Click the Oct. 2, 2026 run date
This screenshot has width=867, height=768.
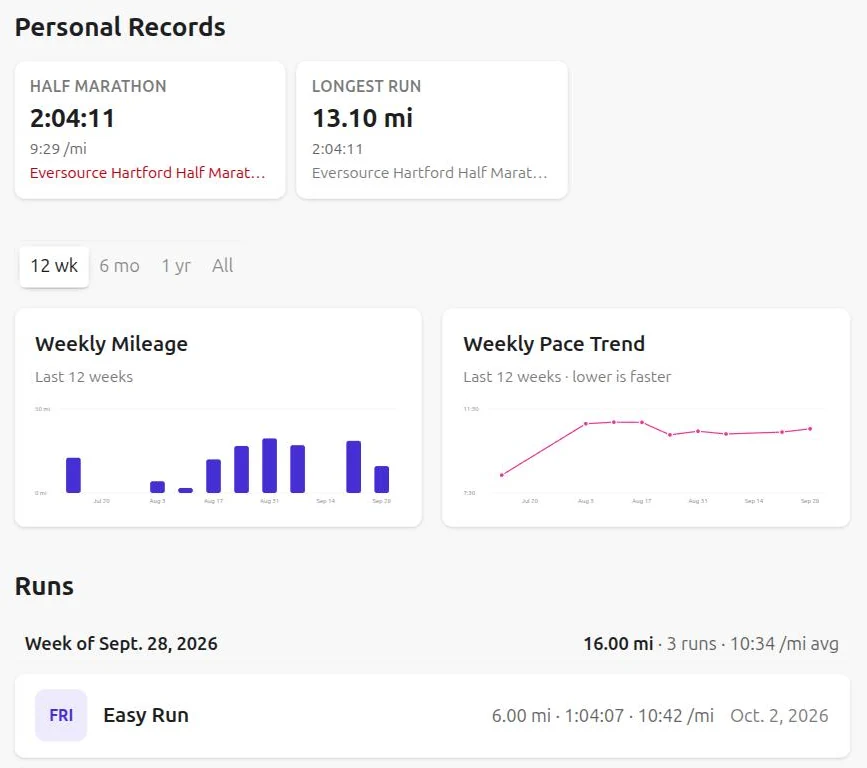[x=779, y=715]
